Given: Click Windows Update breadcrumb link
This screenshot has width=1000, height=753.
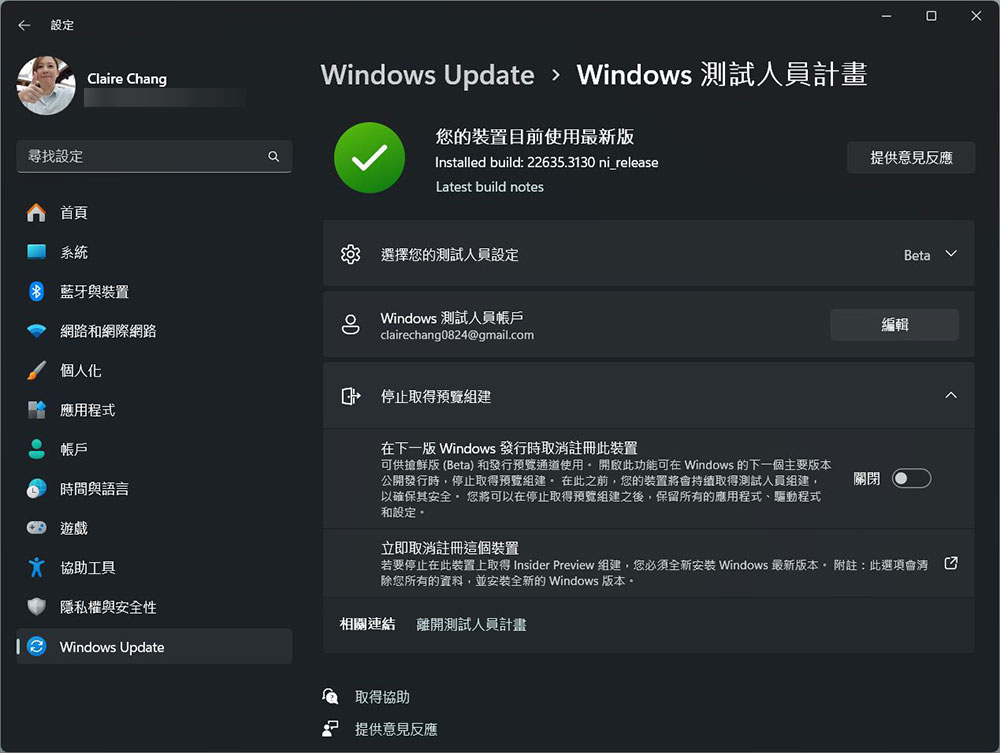Looking at the screenshot, I should [427, 75].
